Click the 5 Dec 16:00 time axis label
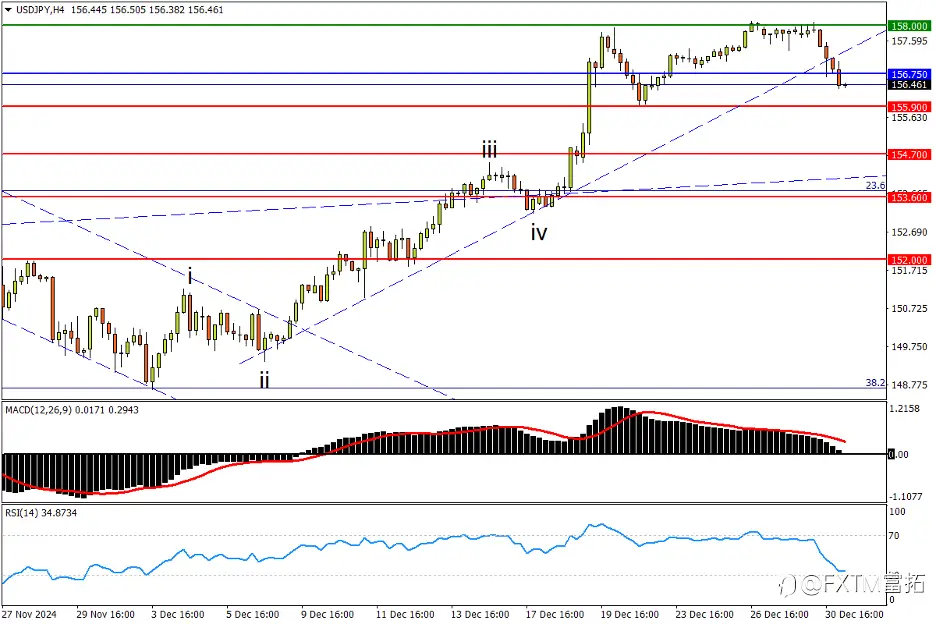Viewport: 936px width, 624px height. (253, 614)
